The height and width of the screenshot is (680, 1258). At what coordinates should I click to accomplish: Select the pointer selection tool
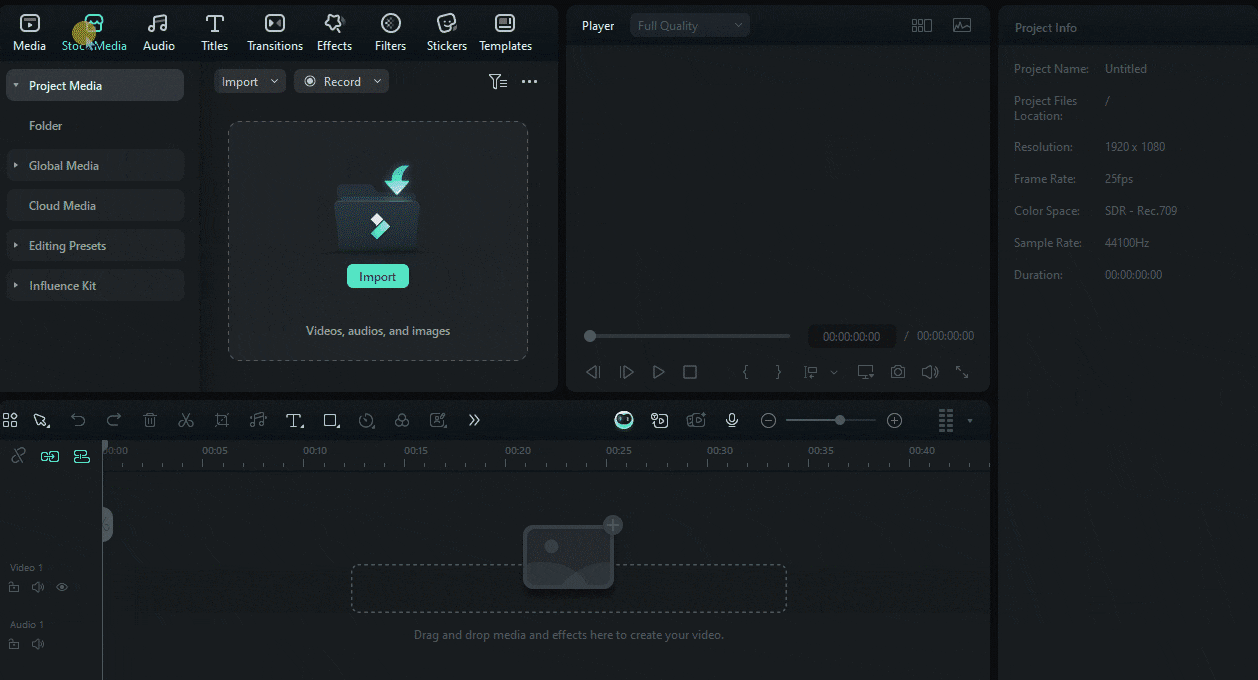41,421
